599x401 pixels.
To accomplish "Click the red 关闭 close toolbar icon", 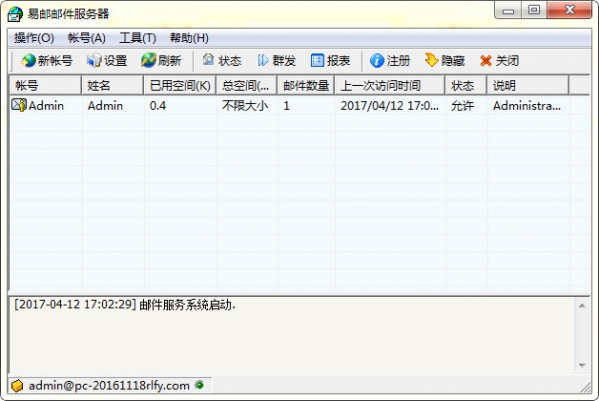I will pyautogui.click(x=486, y=60).
